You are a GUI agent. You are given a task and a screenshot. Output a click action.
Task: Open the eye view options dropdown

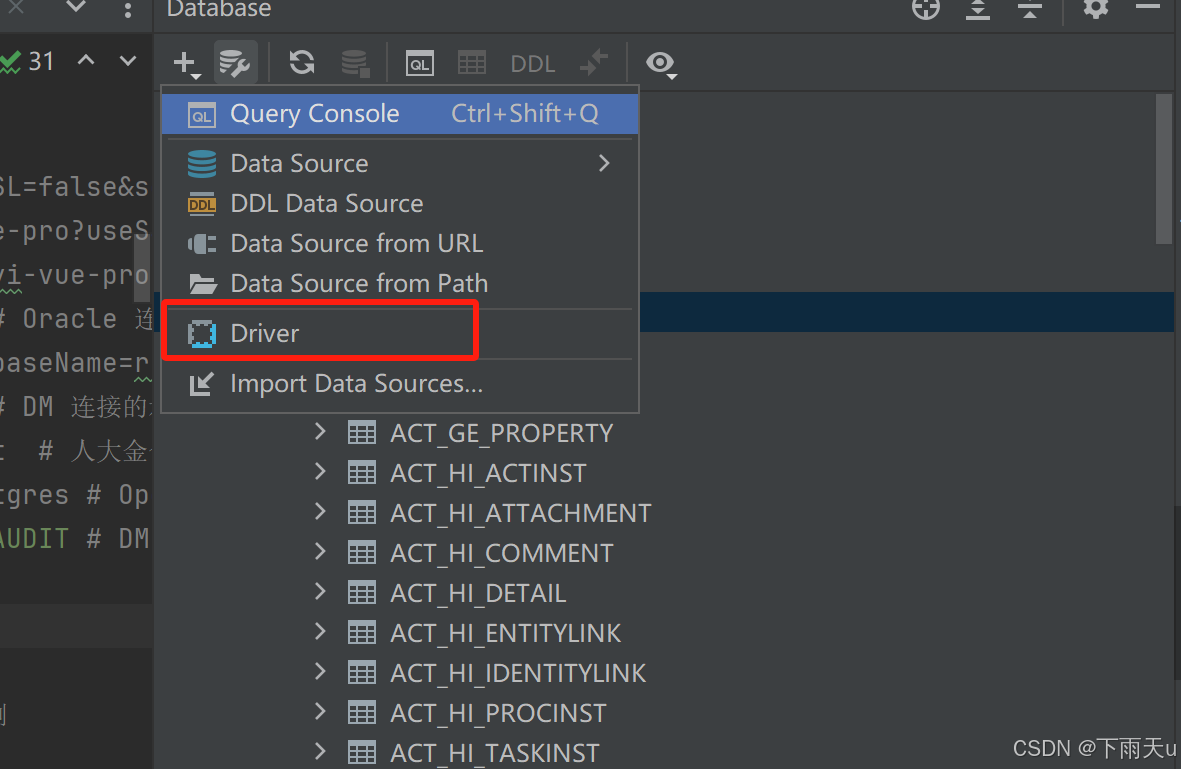coord(661,64)
